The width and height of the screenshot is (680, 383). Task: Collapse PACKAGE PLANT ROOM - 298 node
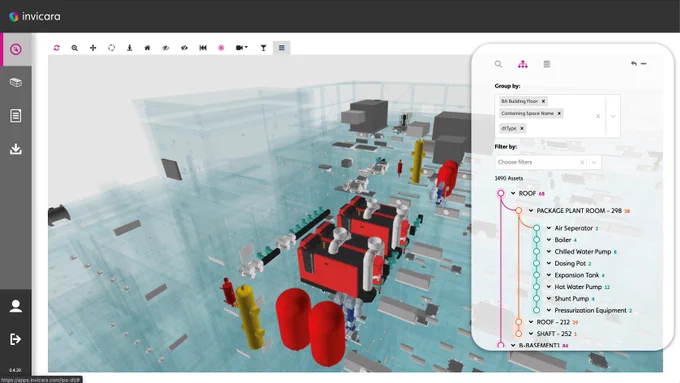[531, 211]
